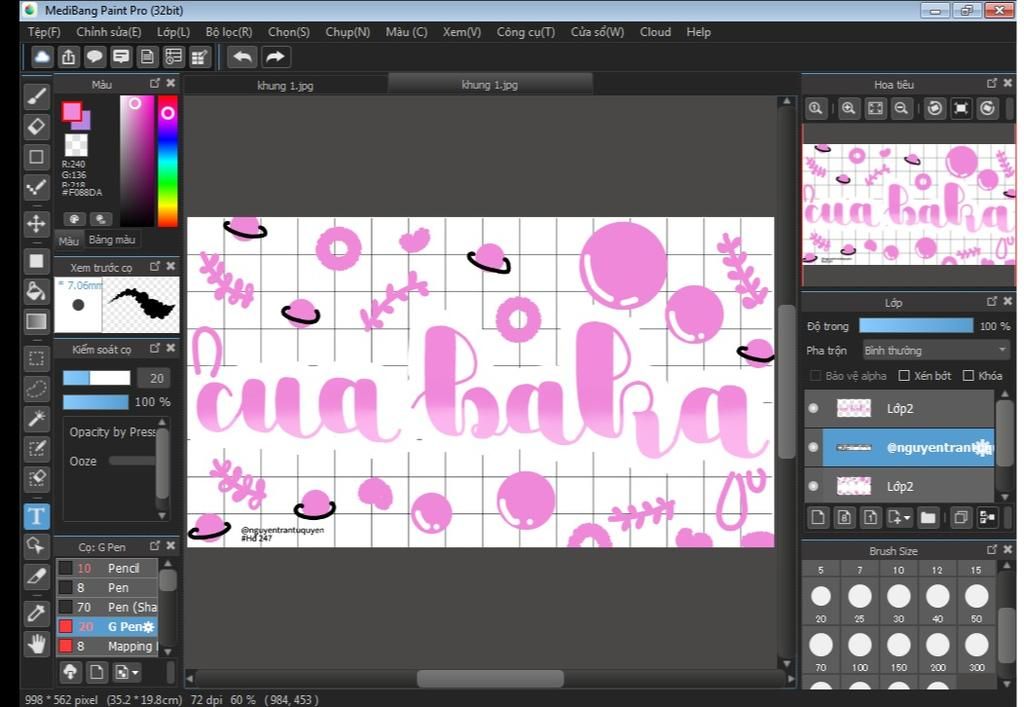
Task: Select the Pencil brush preset
Action: pyautogui.click(x=123, y=568)
